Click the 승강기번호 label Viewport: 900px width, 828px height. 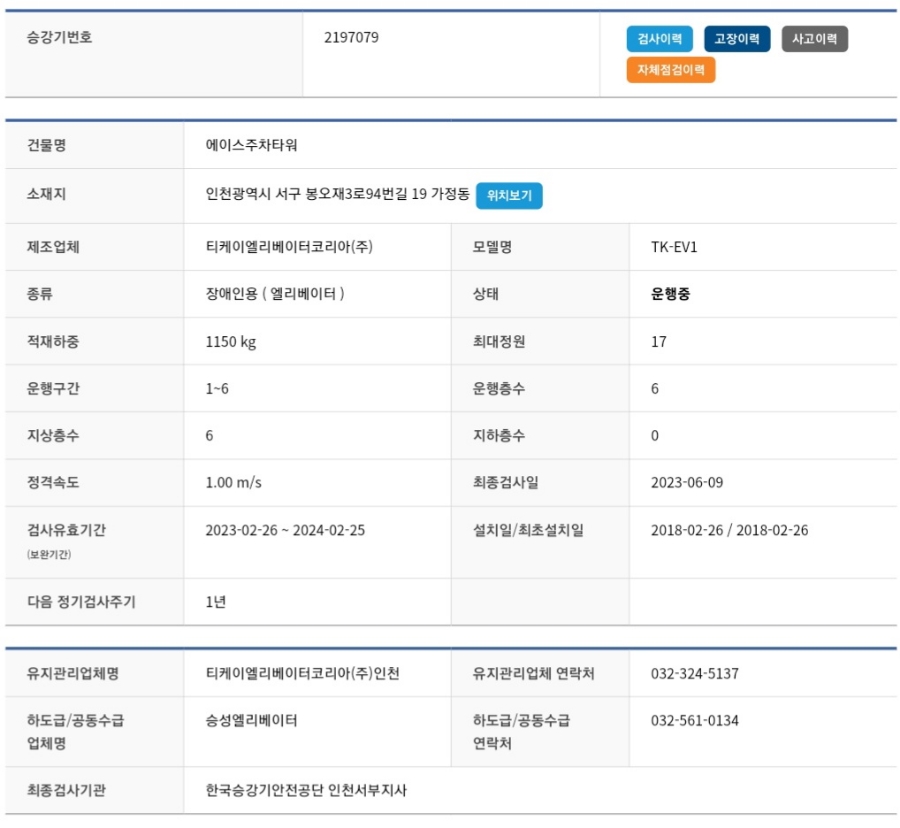coord(60,38)
